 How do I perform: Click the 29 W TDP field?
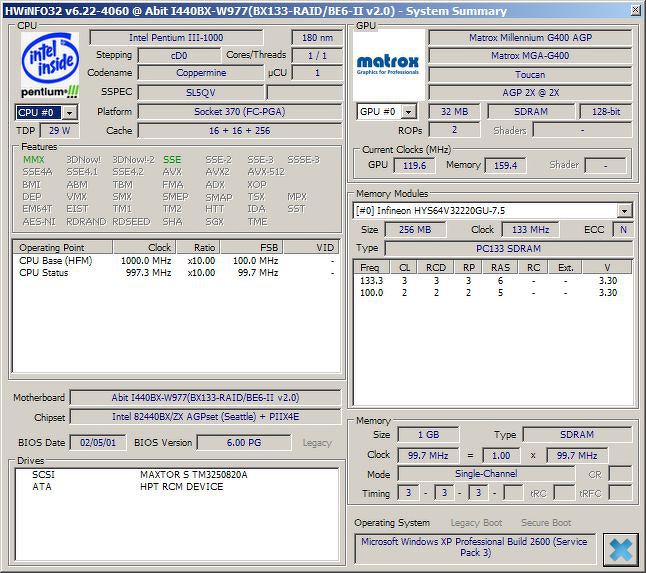click(59, 131)
